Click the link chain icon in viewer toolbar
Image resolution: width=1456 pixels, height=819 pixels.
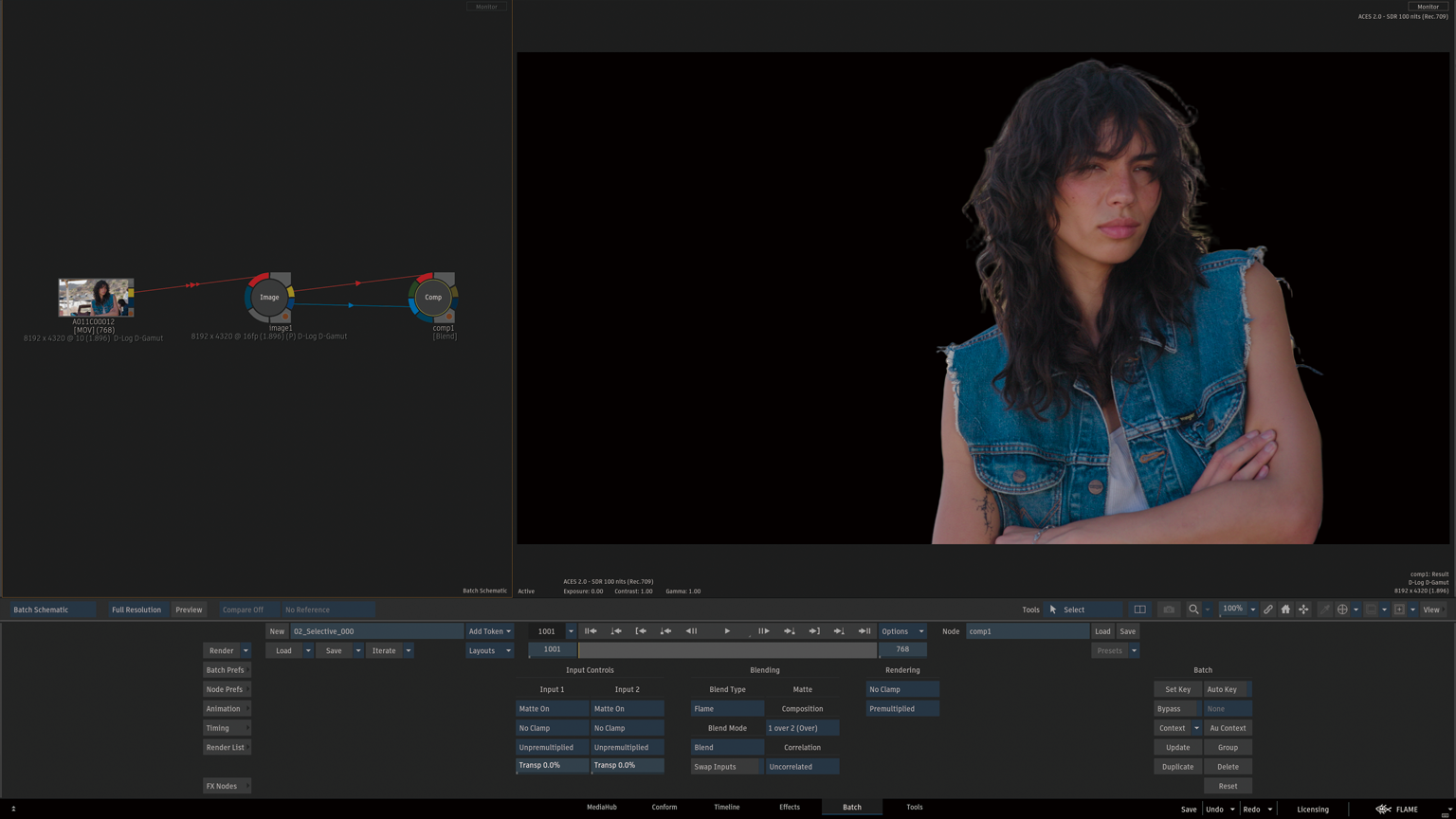click(1268, 610)
